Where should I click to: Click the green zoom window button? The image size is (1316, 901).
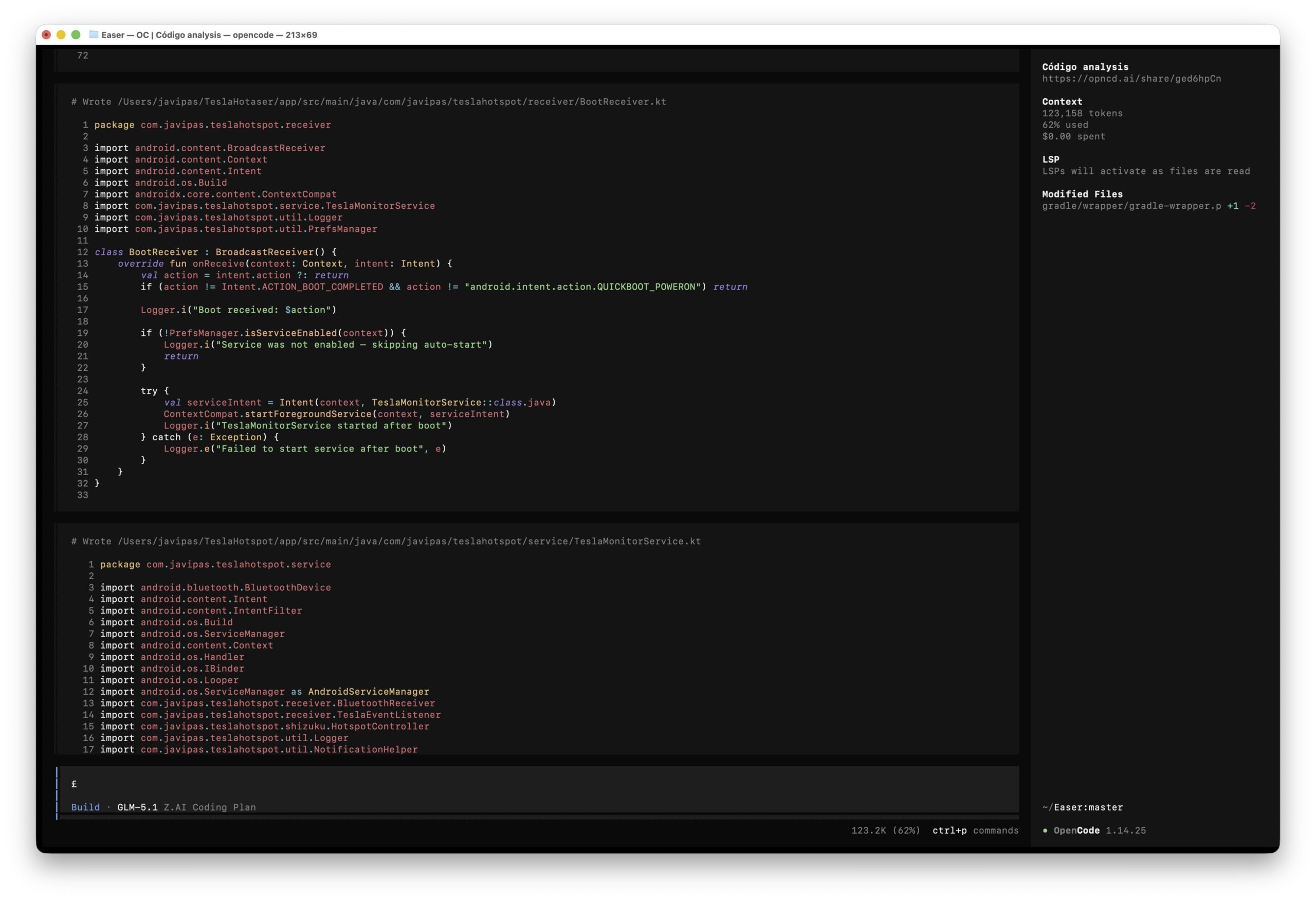(x=76, y=34)
